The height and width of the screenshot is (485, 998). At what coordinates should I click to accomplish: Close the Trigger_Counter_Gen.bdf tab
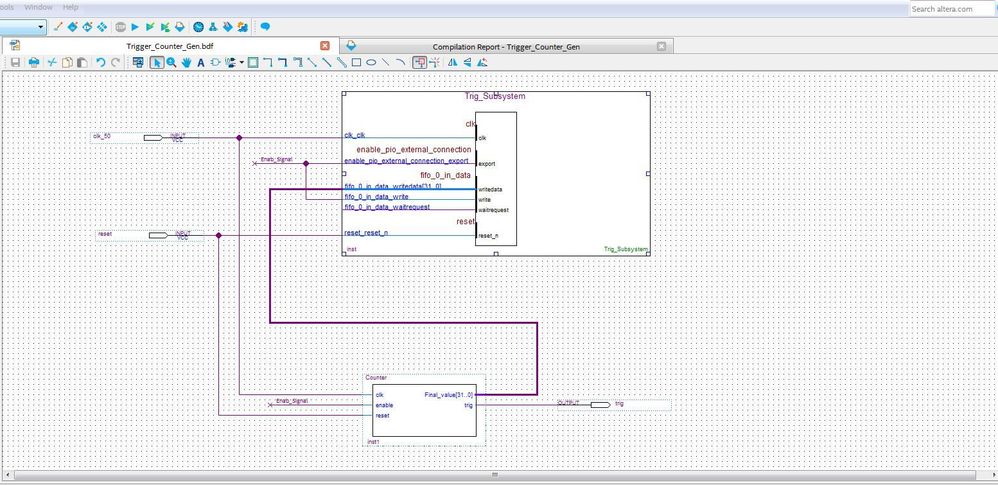pos(324,46)
